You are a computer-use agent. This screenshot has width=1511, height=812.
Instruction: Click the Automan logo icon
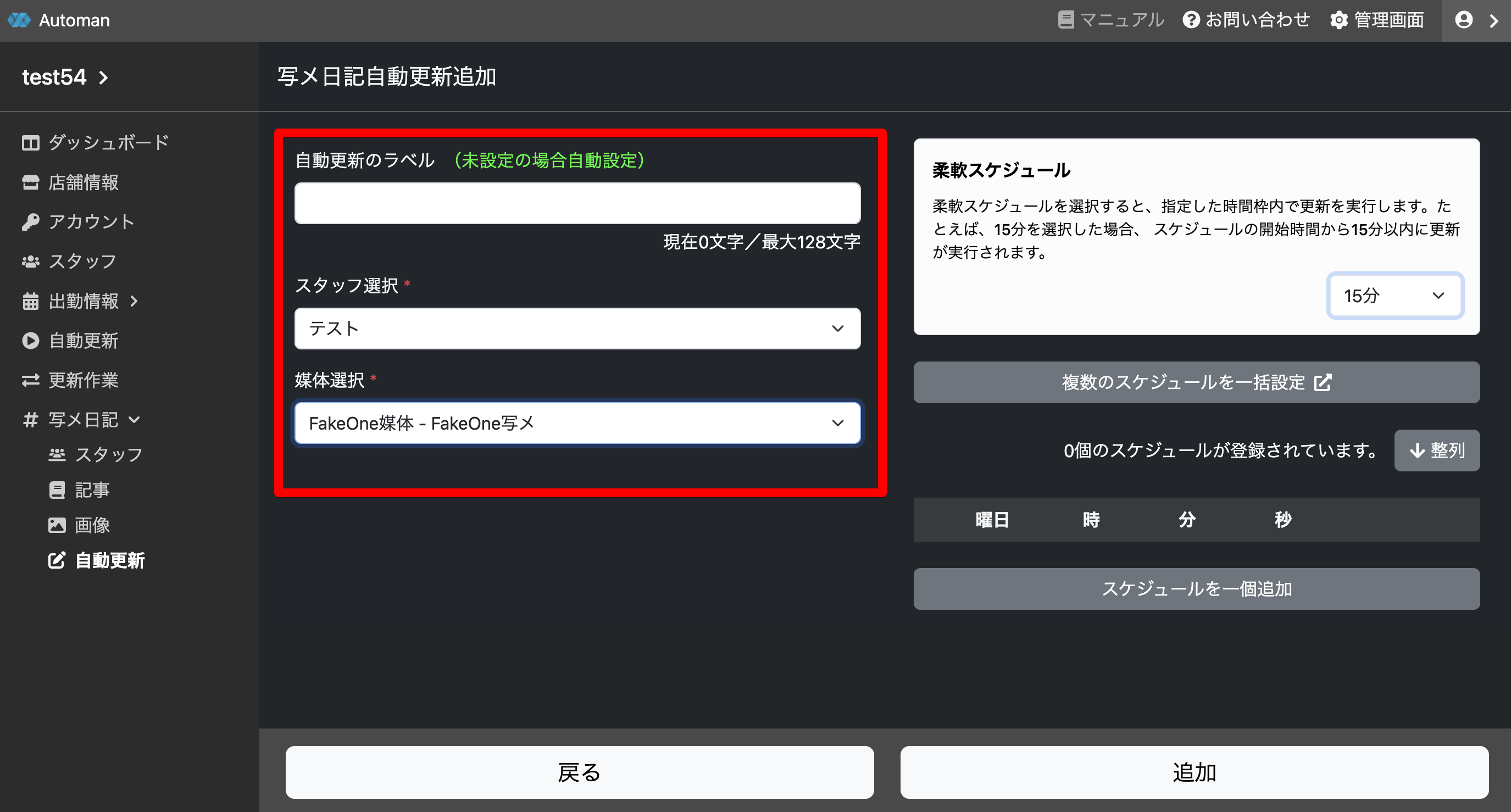pos(19,20)
